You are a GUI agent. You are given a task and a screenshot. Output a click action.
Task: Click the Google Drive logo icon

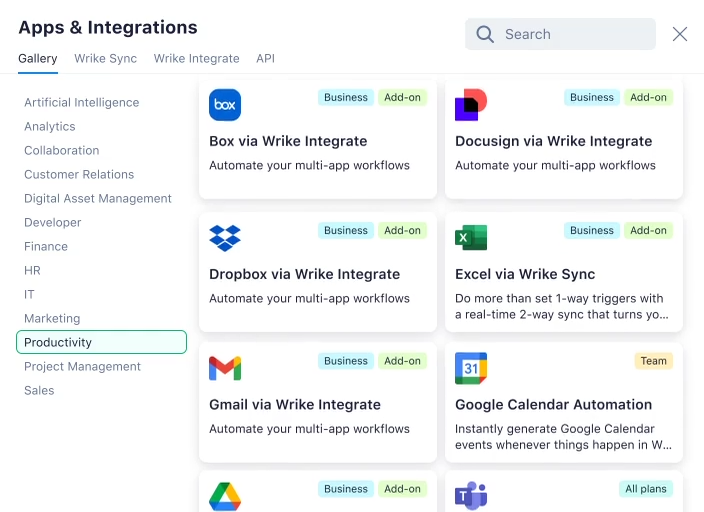[225, 496]
